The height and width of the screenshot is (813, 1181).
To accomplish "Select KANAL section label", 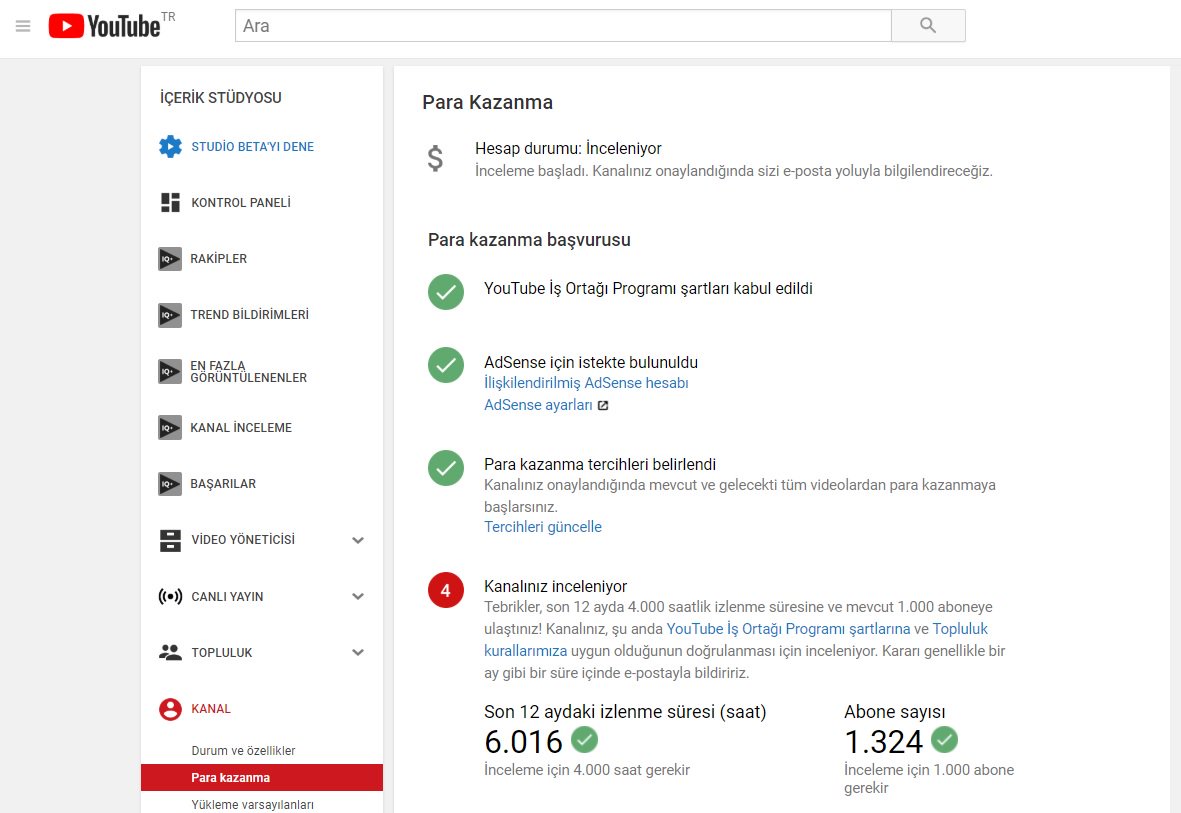I will point(211,708).
